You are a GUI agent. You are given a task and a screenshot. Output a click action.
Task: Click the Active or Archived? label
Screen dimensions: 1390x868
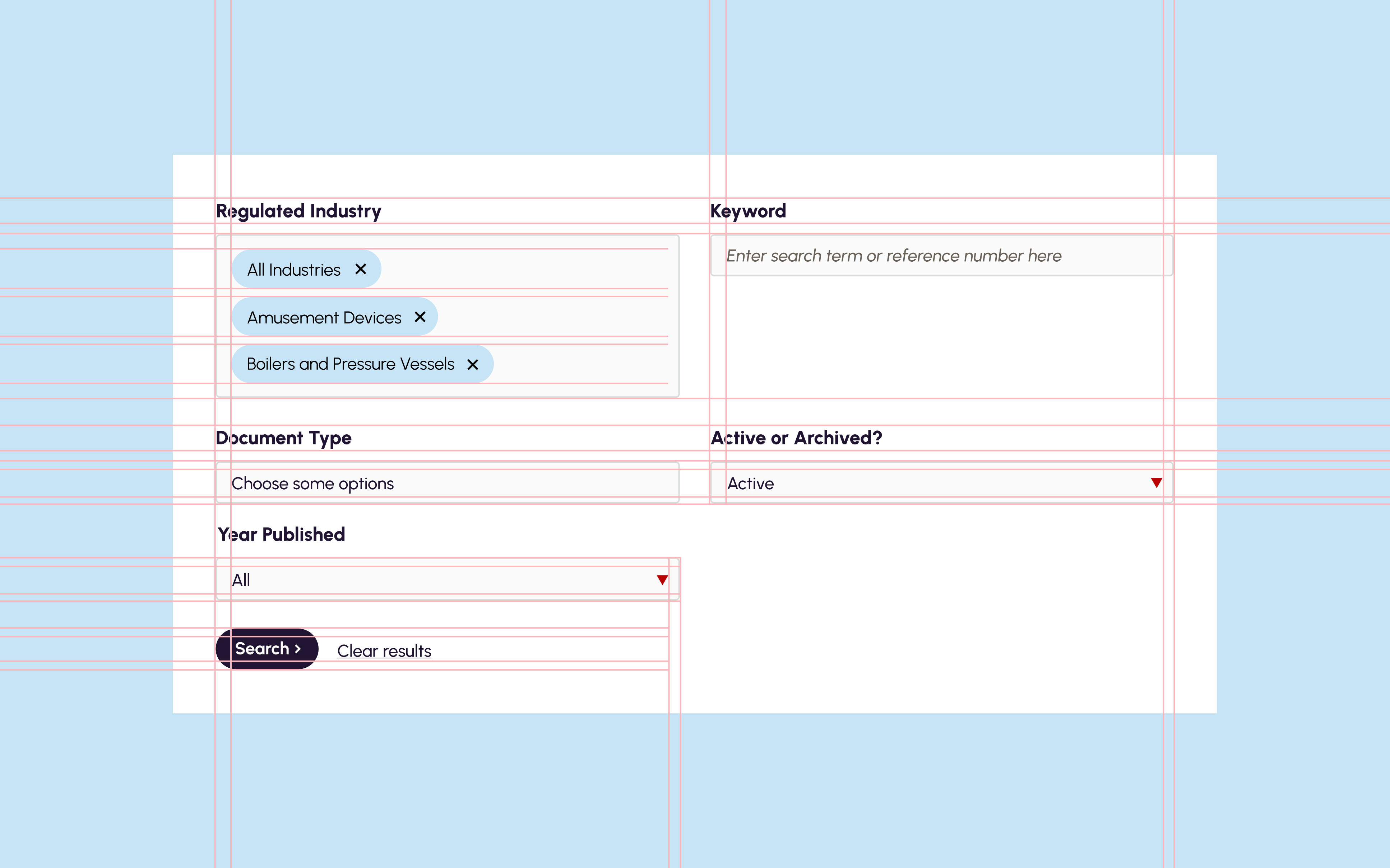[796, 438]
